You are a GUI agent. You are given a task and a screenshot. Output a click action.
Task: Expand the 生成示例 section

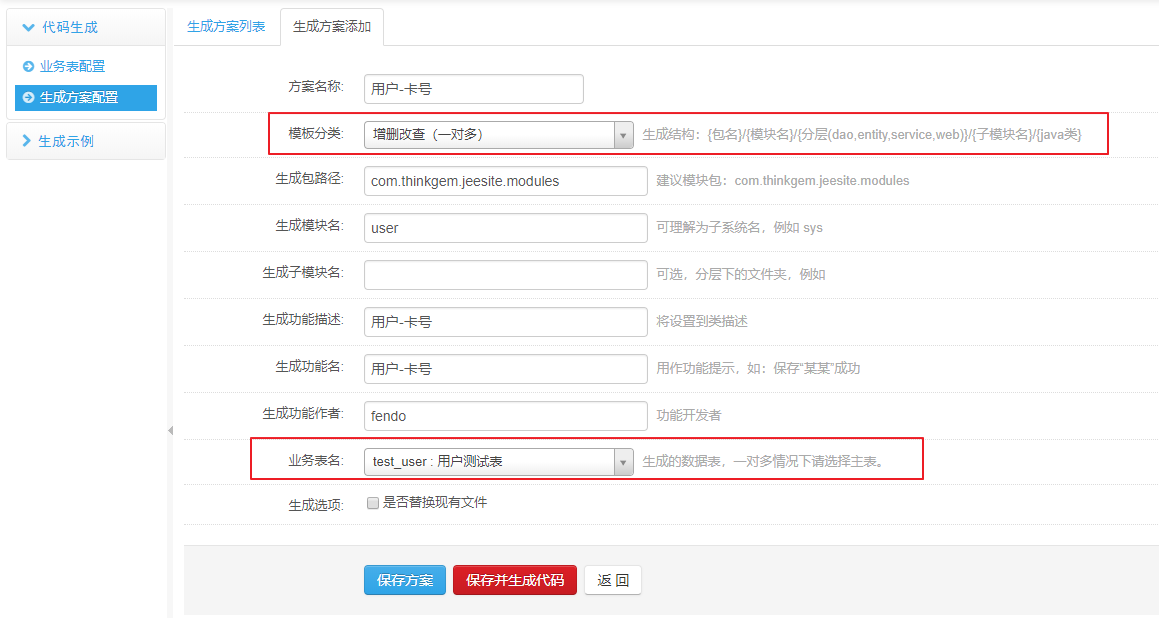coord(86,140)
